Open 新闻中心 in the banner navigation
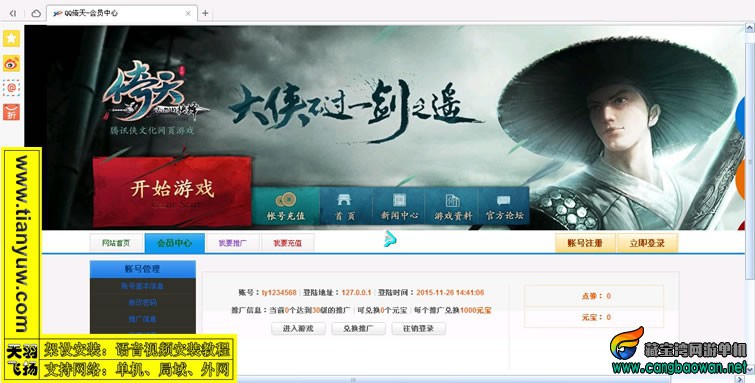 point(399,206)
